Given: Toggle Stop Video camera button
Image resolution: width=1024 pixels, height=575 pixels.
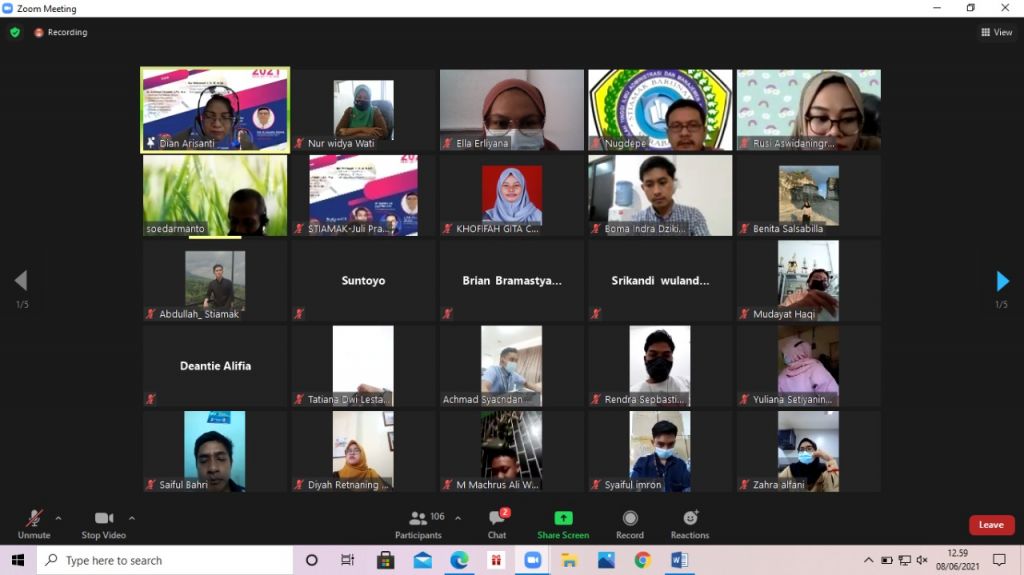Looking at the screenshot, I should (104, 524).
